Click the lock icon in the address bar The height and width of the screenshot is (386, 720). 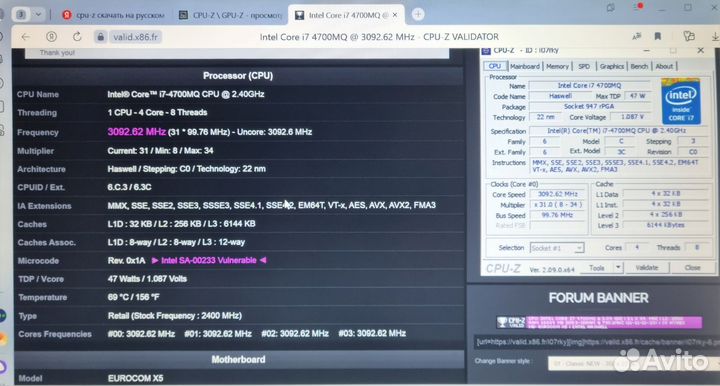[101, 37]
